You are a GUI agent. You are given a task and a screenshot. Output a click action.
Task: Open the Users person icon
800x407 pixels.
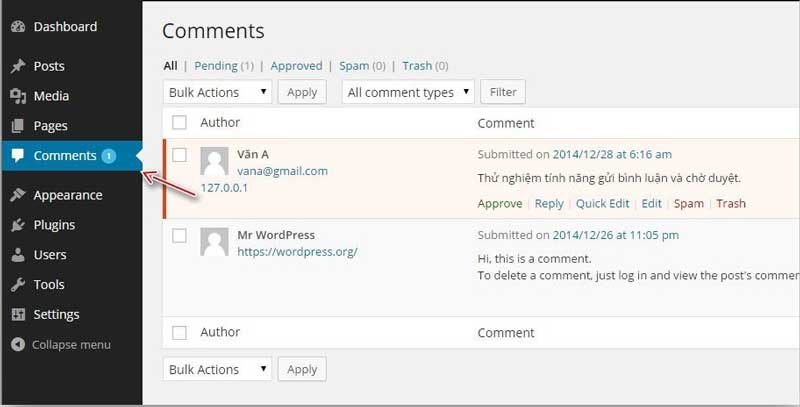point(17,255)
